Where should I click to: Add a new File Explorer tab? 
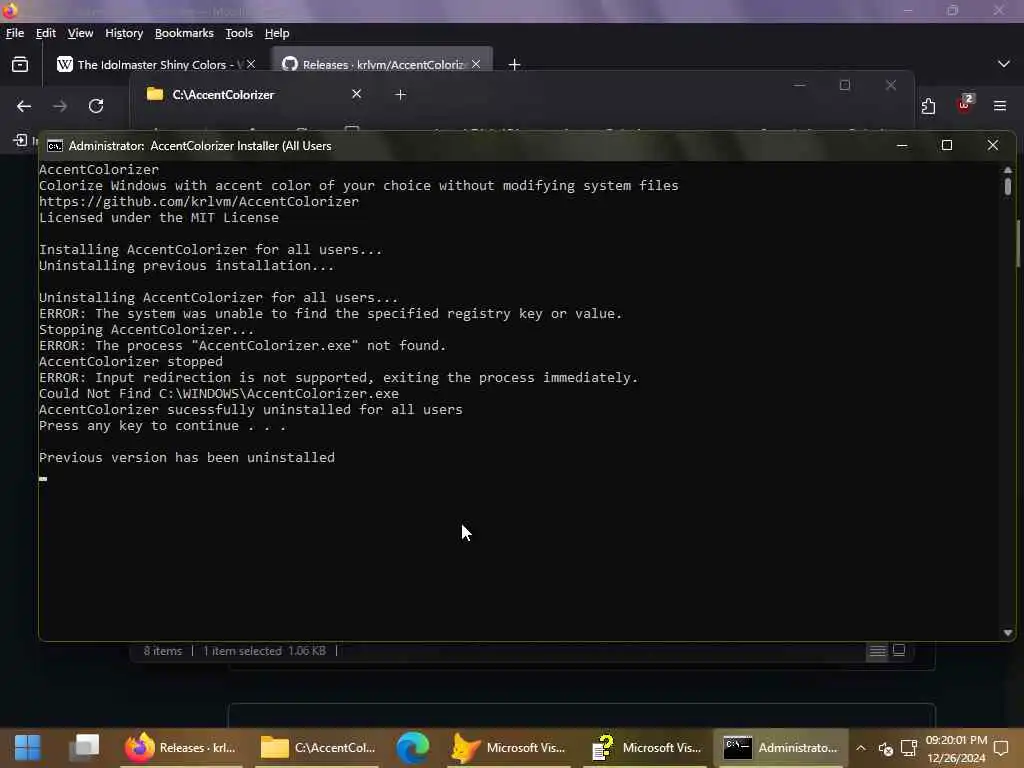pos(401,95)
